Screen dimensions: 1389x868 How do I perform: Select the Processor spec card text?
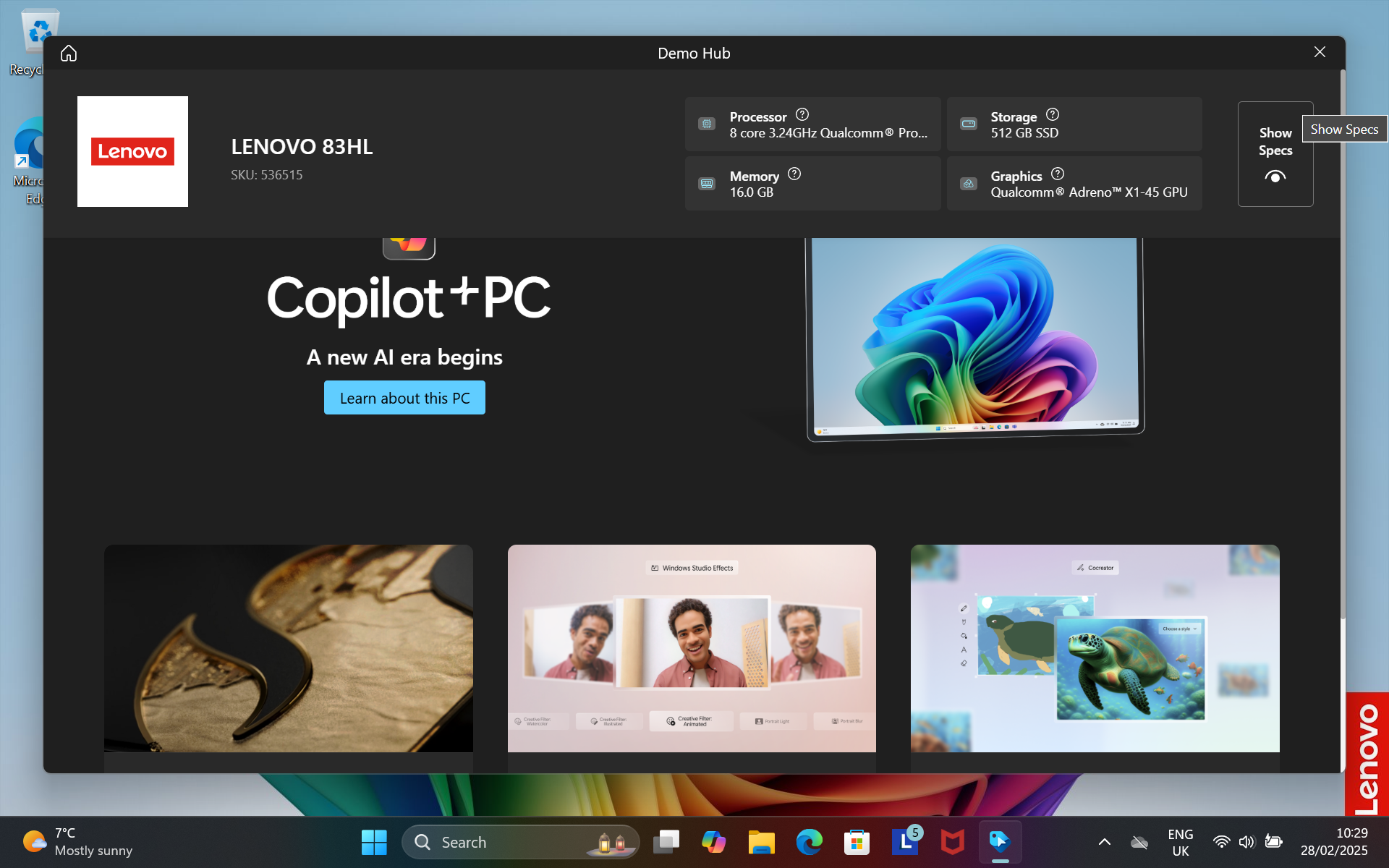[x=828, y=133]
